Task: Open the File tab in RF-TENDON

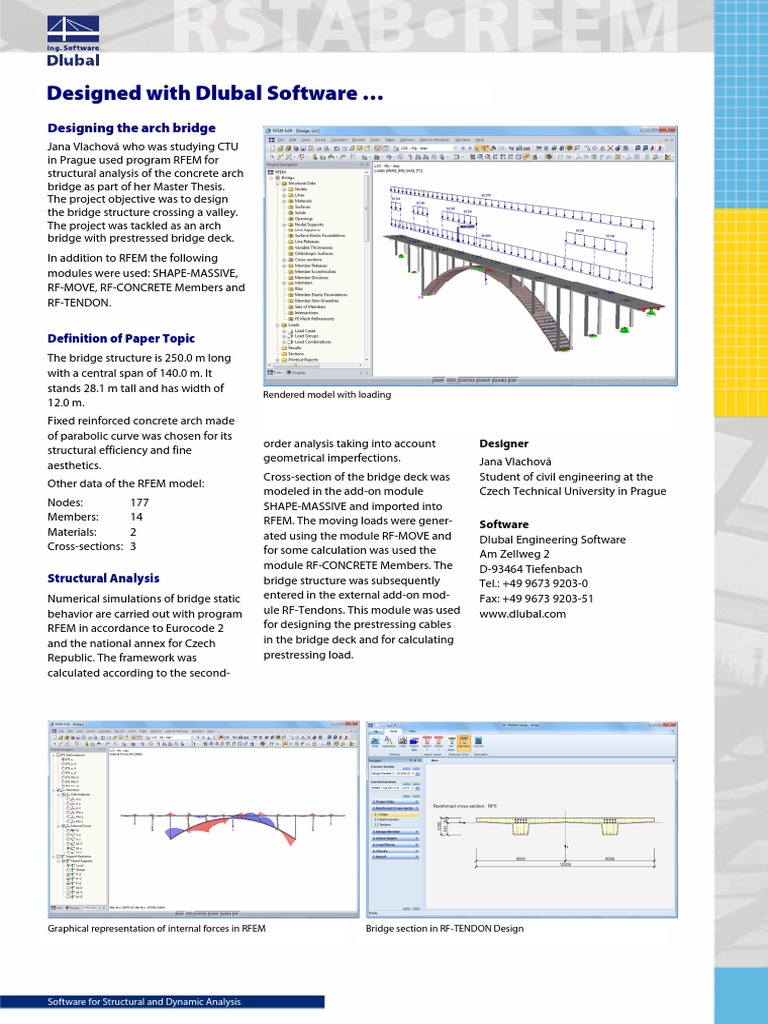Action: coord(376,731)
